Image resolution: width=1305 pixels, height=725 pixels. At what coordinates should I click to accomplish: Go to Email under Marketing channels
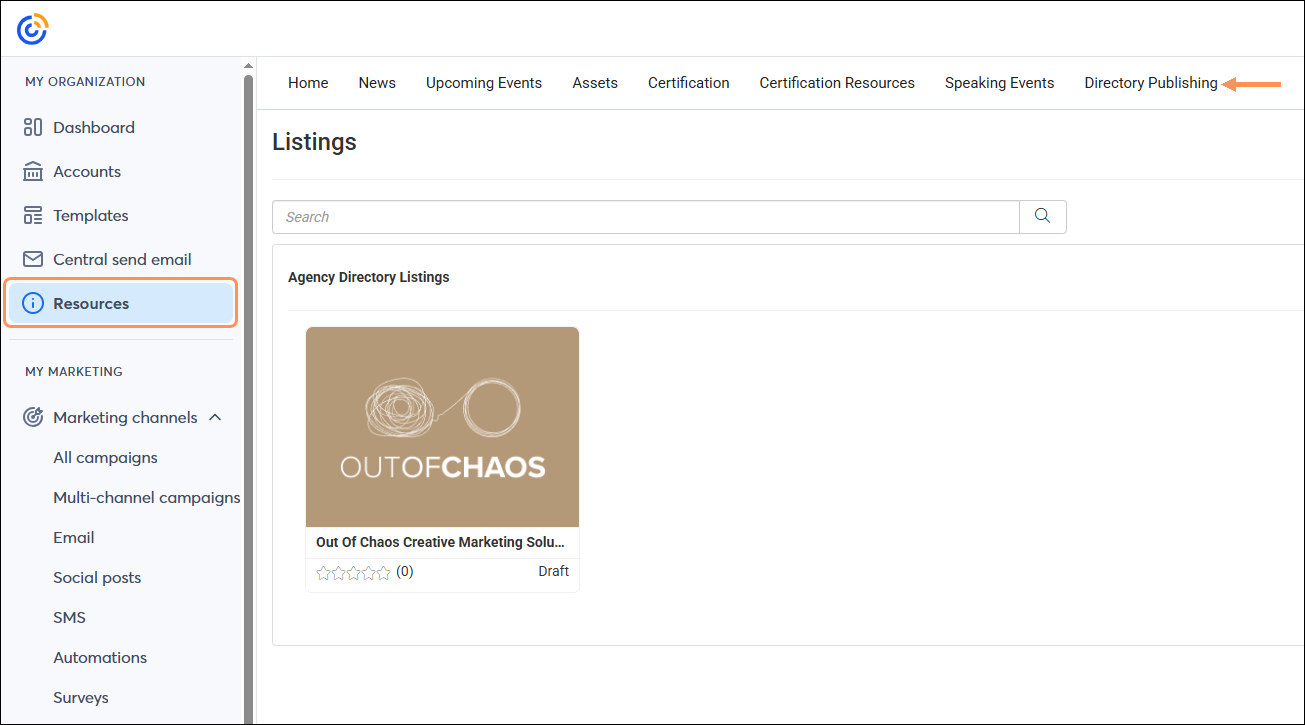tap(74, 537)
